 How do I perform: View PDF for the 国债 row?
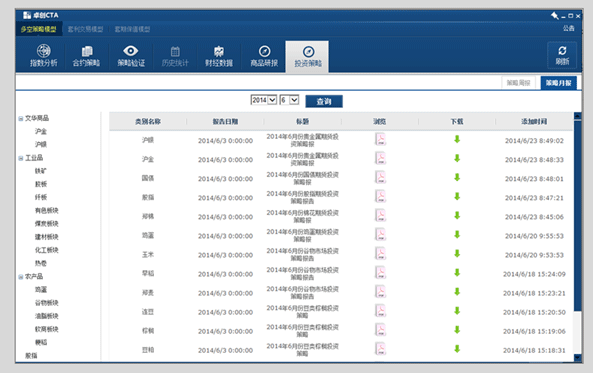click(380, 177)
